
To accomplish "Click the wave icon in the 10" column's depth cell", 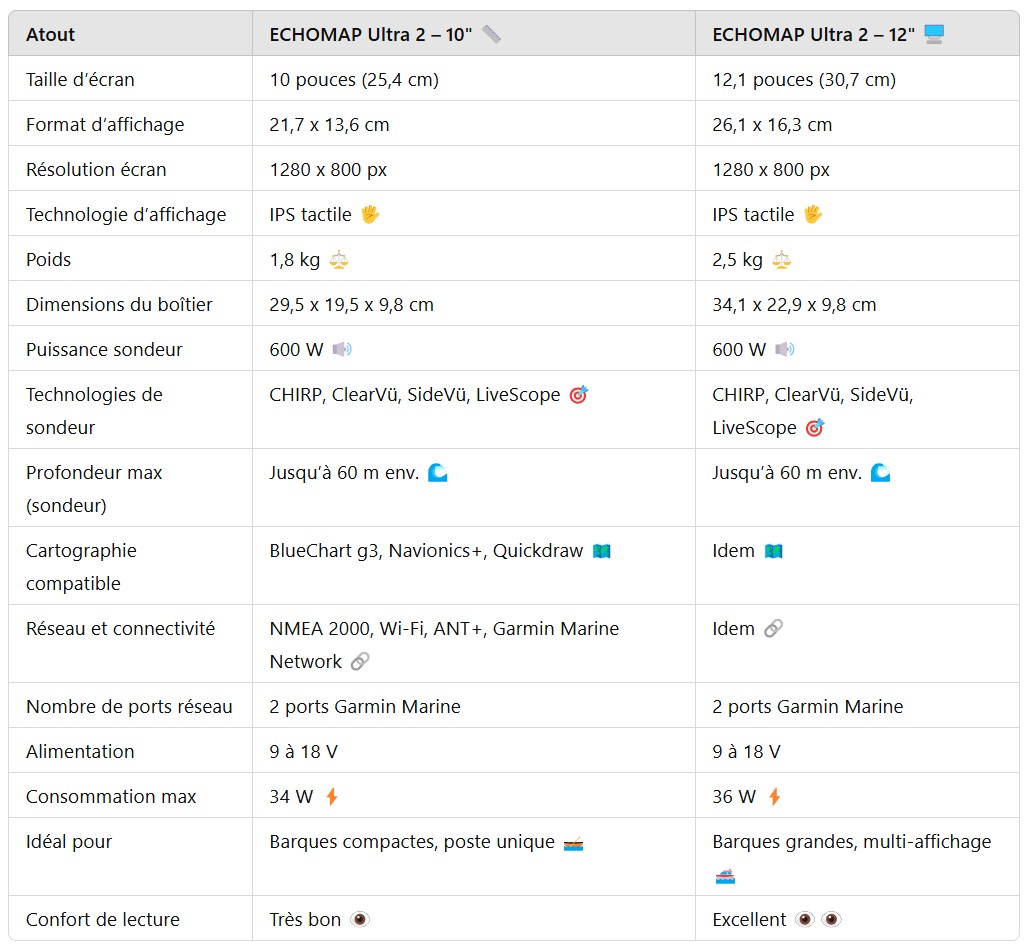I will tap(438, 473).
